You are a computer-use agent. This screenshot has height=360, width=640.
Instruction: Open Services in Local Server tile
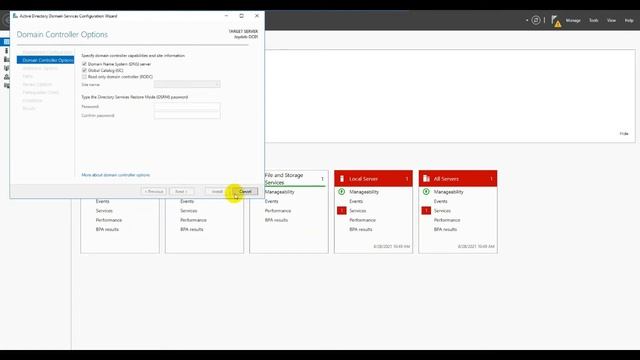(358, 211)
